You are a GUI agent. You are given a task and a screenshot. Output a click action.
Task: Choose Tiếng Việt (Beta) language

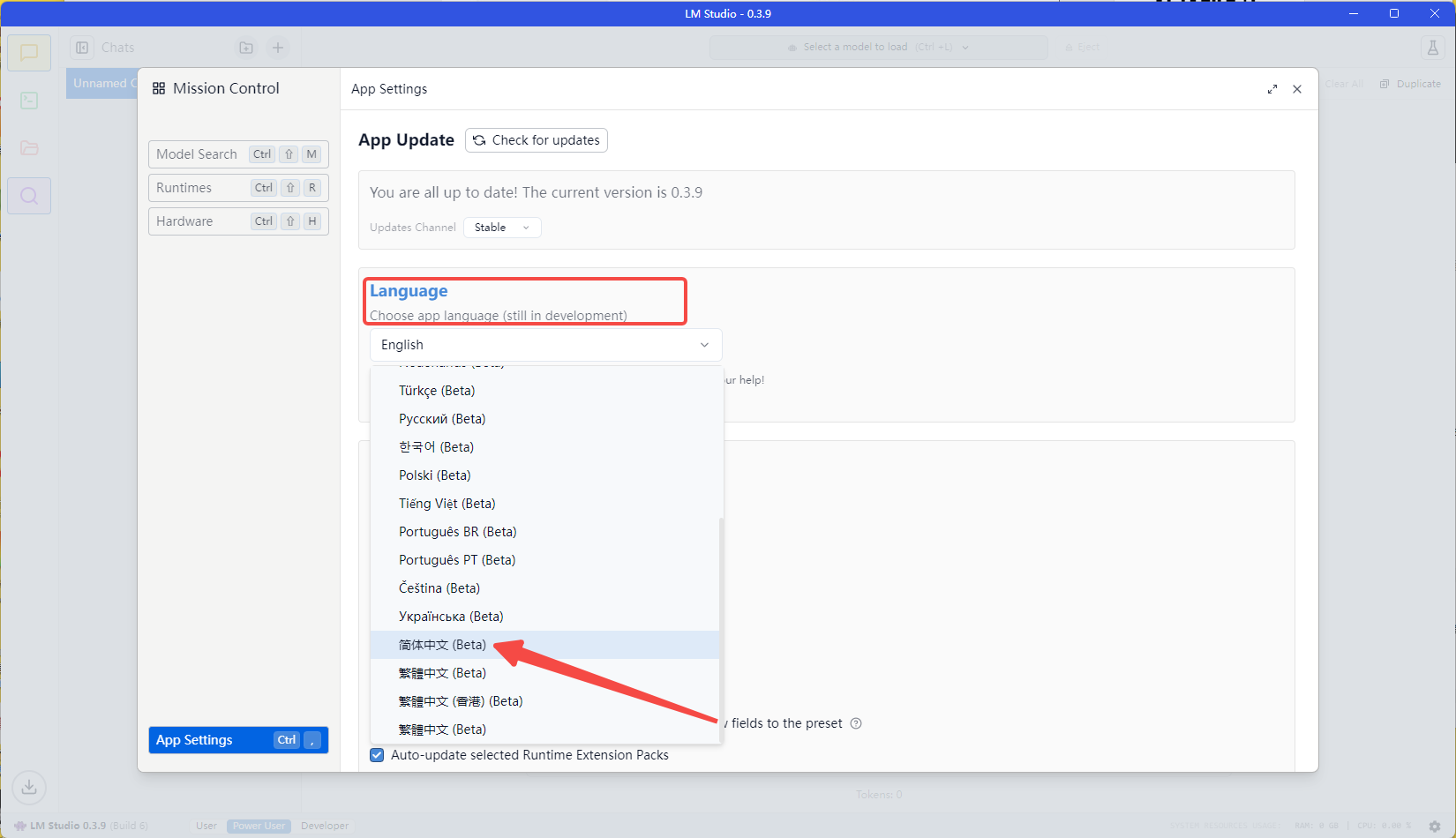point(544,504)
